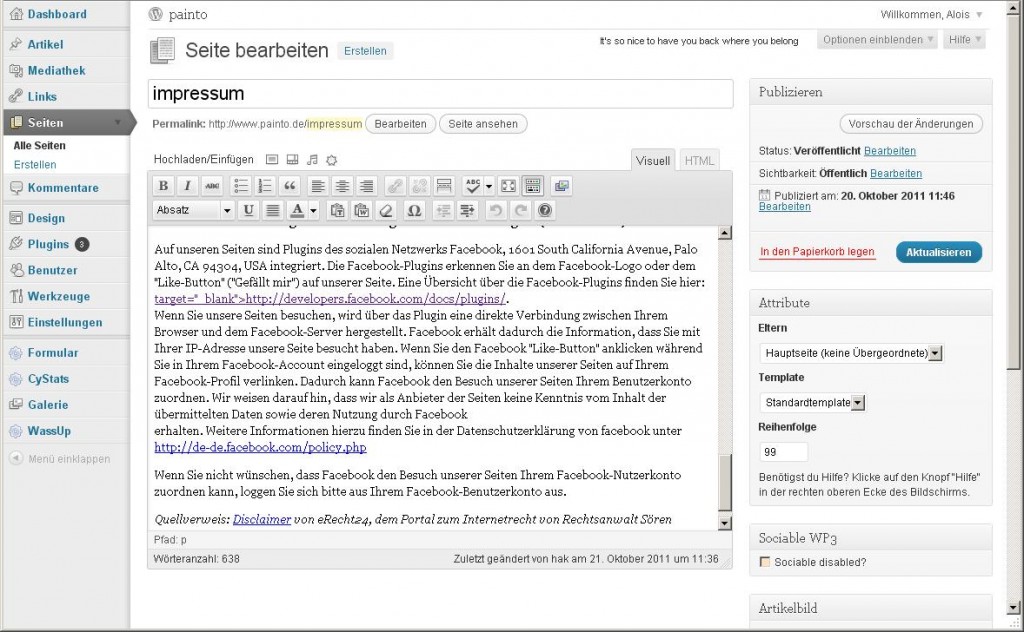
Task: Underline text with the U icon
Action: click(x=248, y=210)
